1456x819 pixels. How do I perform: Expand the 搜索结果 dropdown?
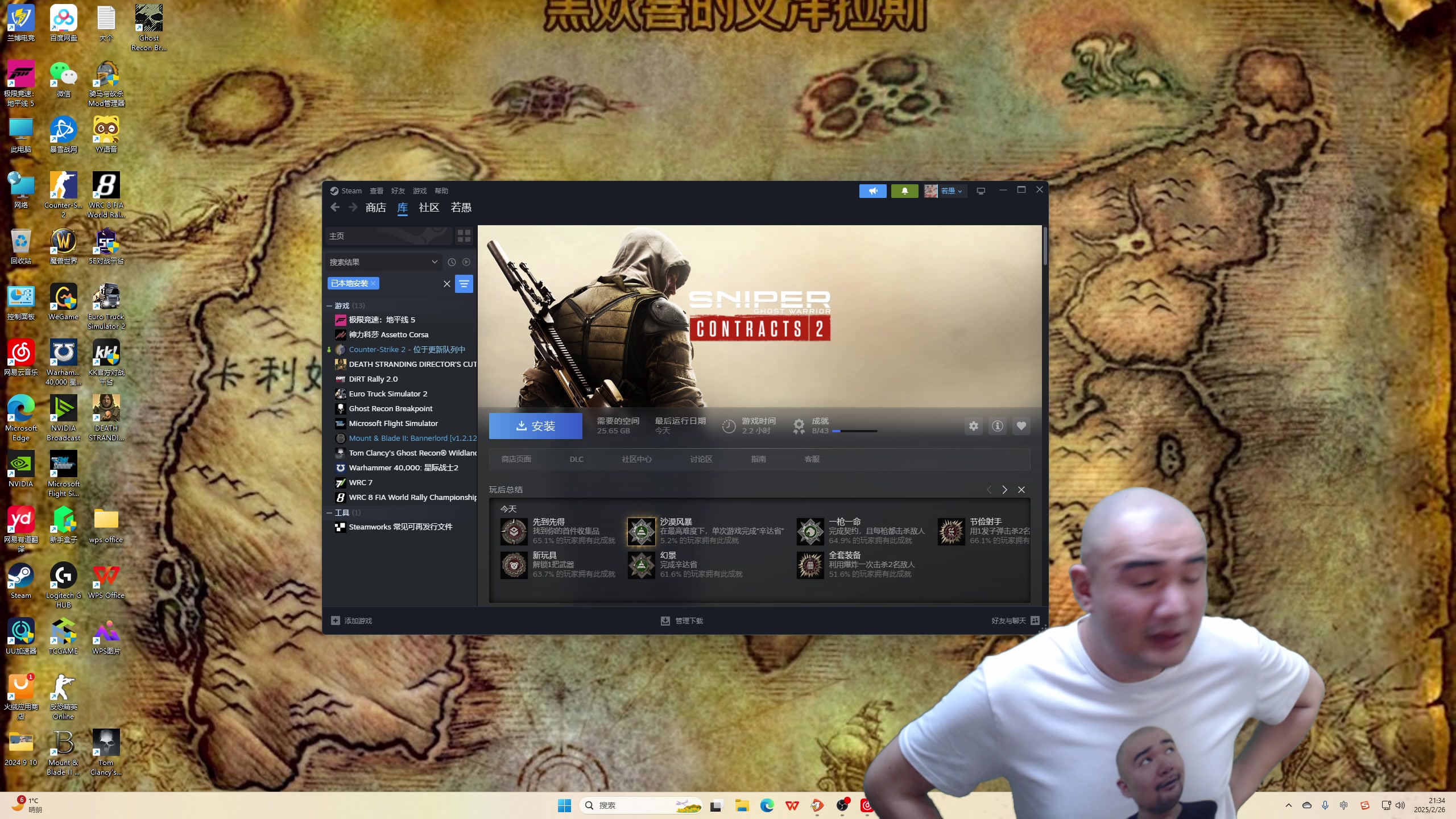tap(384, 262)
